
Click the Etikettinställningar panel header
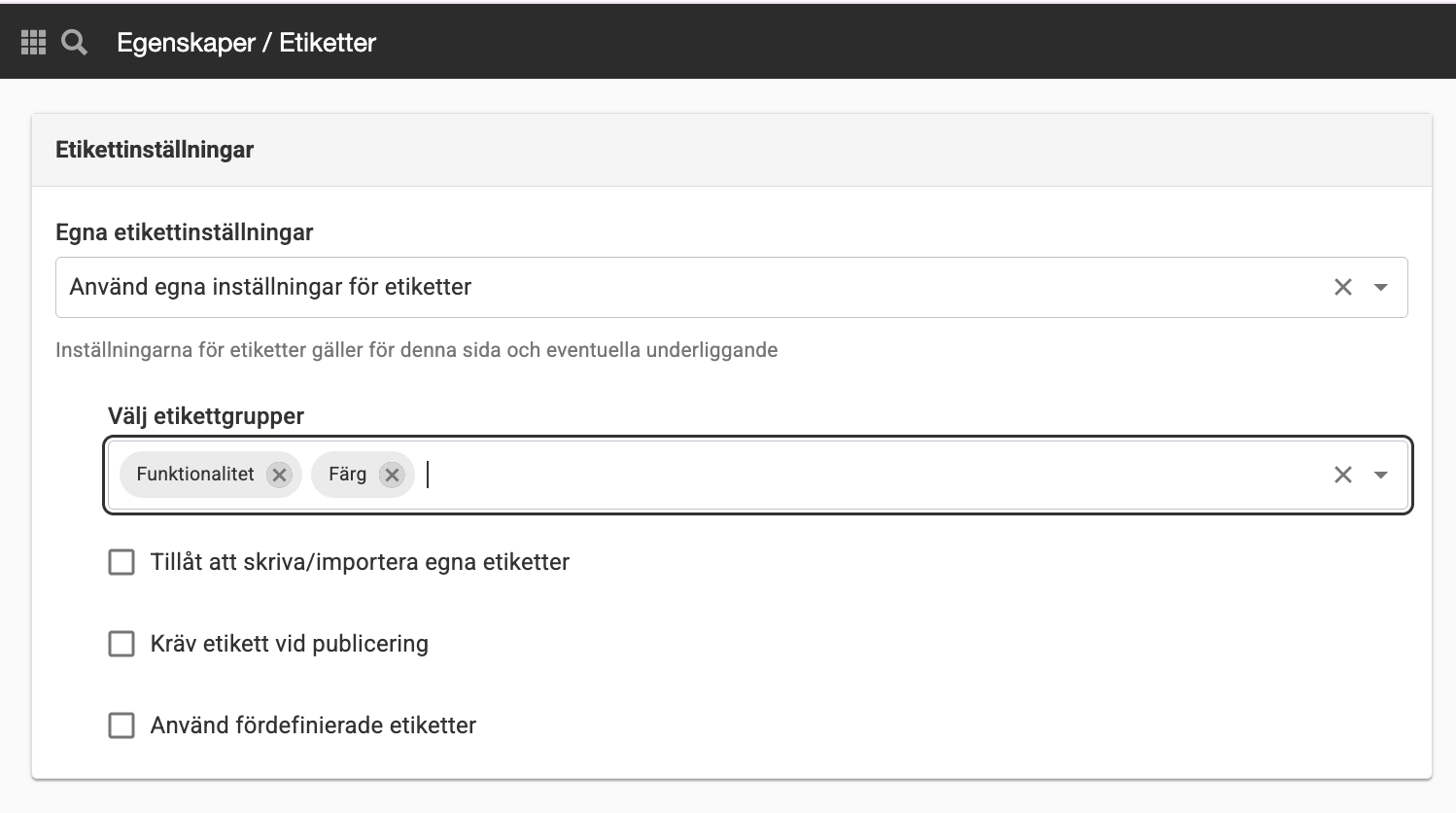(732, 150)
